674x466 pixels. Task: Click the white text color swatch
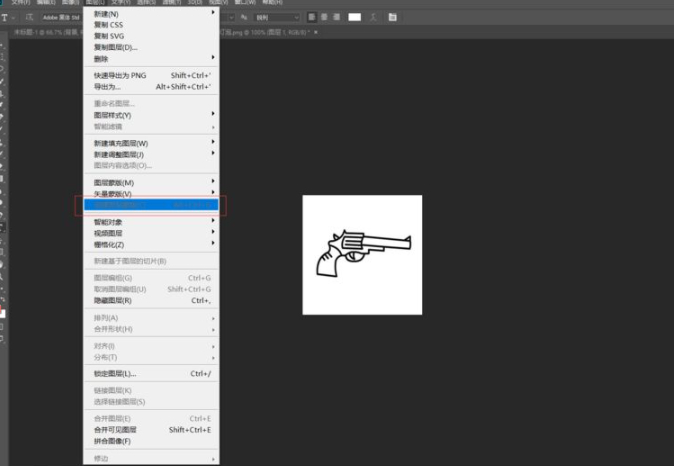(x=354, y=17)
